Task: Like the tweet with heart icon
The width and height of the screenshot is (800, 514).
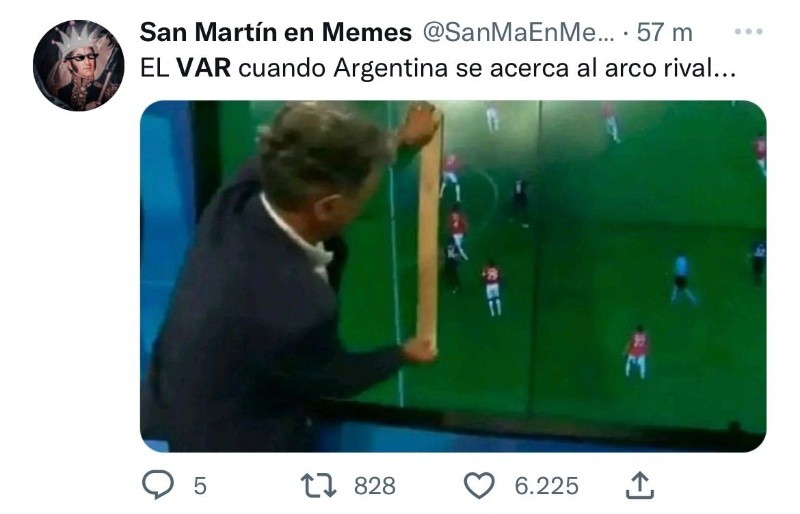Action: click(x=479, y=485)
